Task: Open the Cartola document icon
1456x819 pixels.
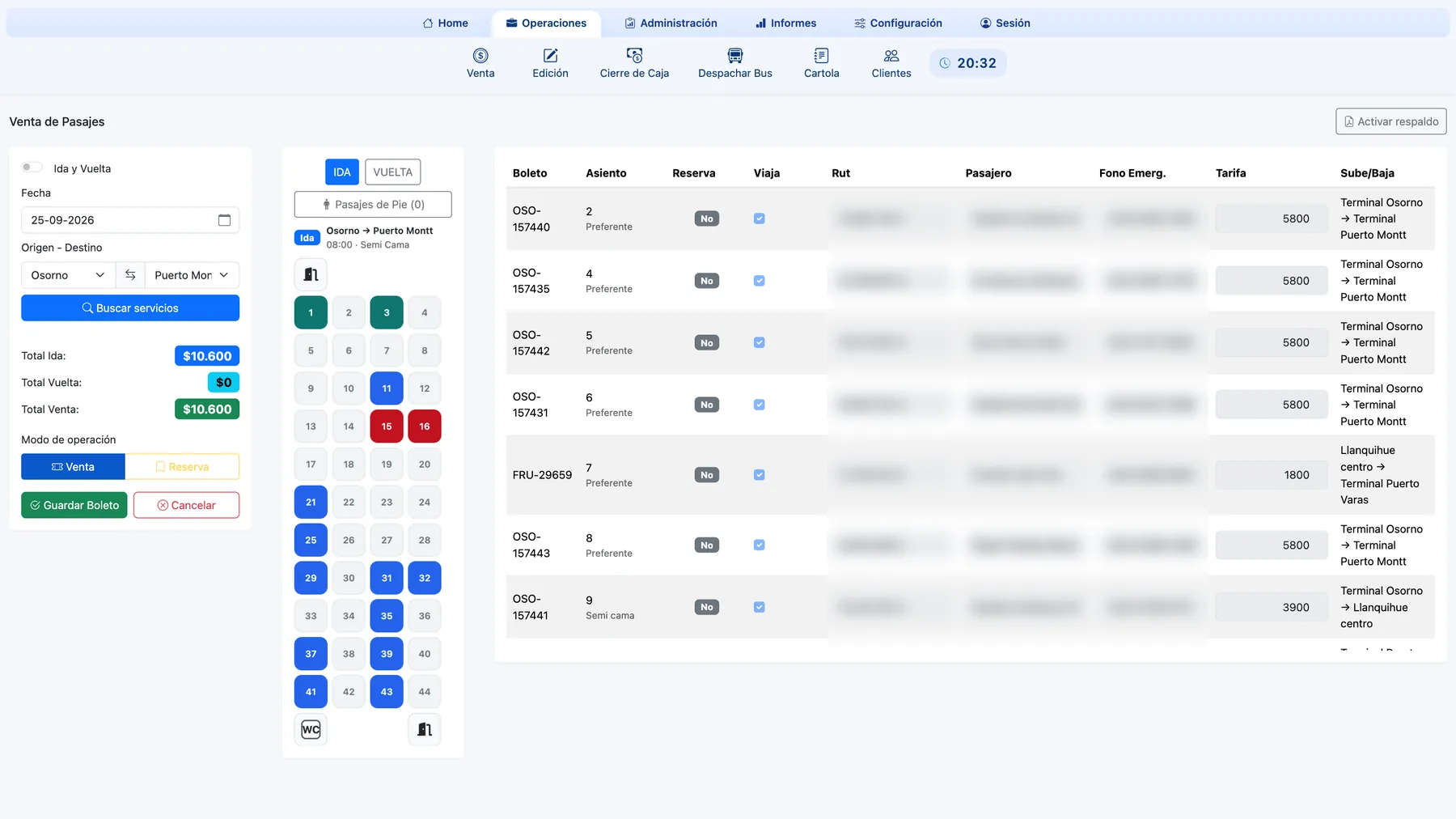Action: tap(821, 56)
